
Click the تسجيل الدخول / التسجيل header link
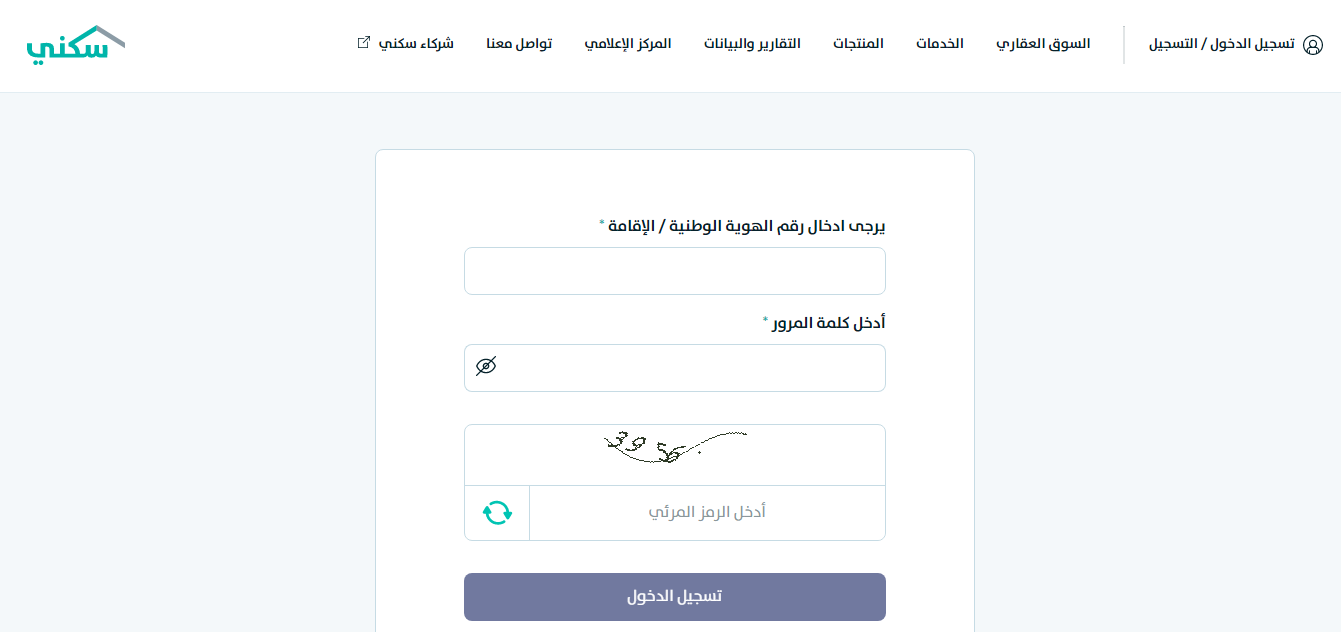click(x=1221, y=44)
